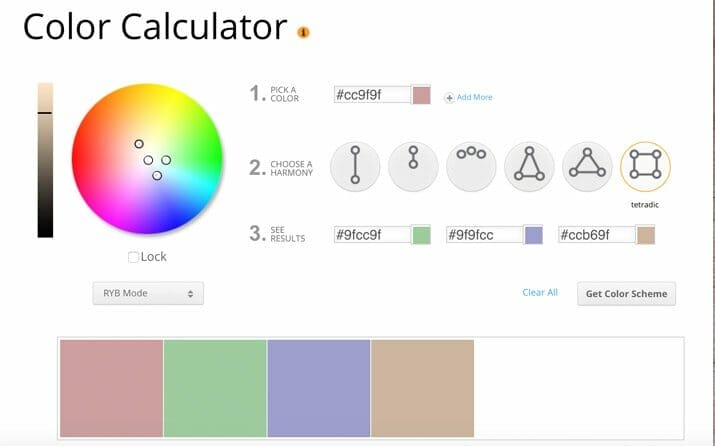Choose the monochromatic harmony icon

pos(413,166)
